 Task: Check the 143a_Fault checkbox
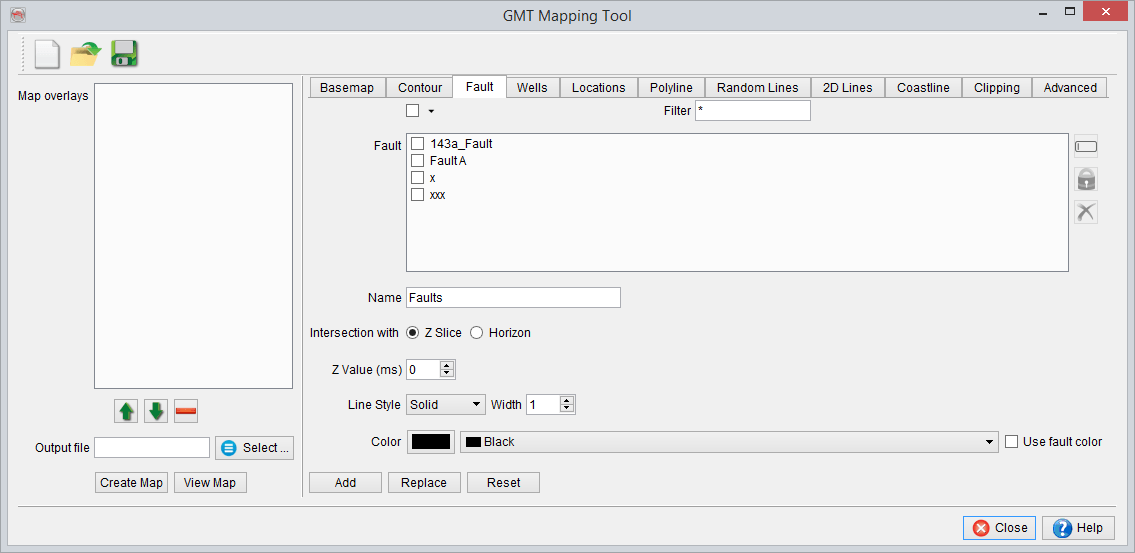point(418,144)
